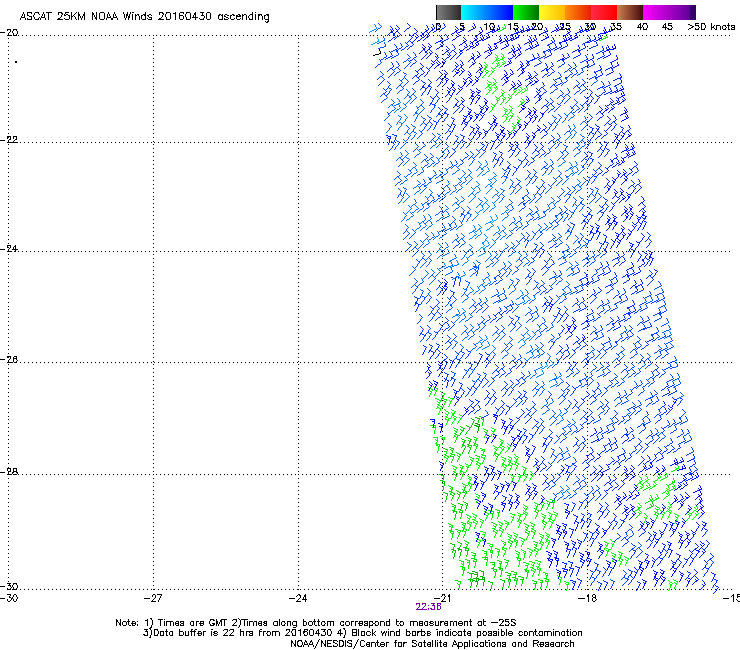Click the gray 0-5 knots color band
The width and height of the screenshot is (740, 650).
[x=448, y=12]
